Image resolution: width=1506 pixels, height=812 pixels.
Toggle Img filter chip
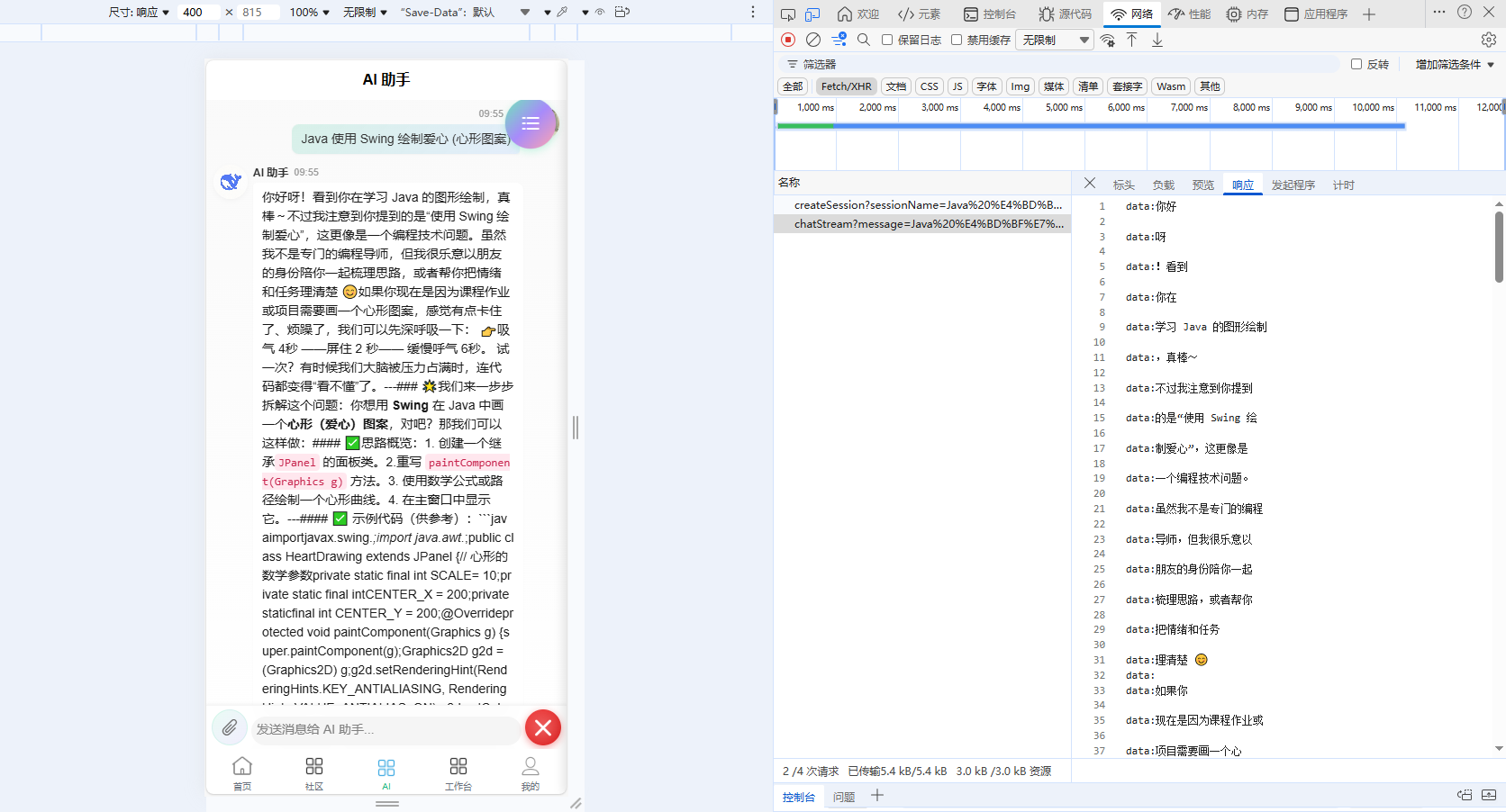[1020, 86]
